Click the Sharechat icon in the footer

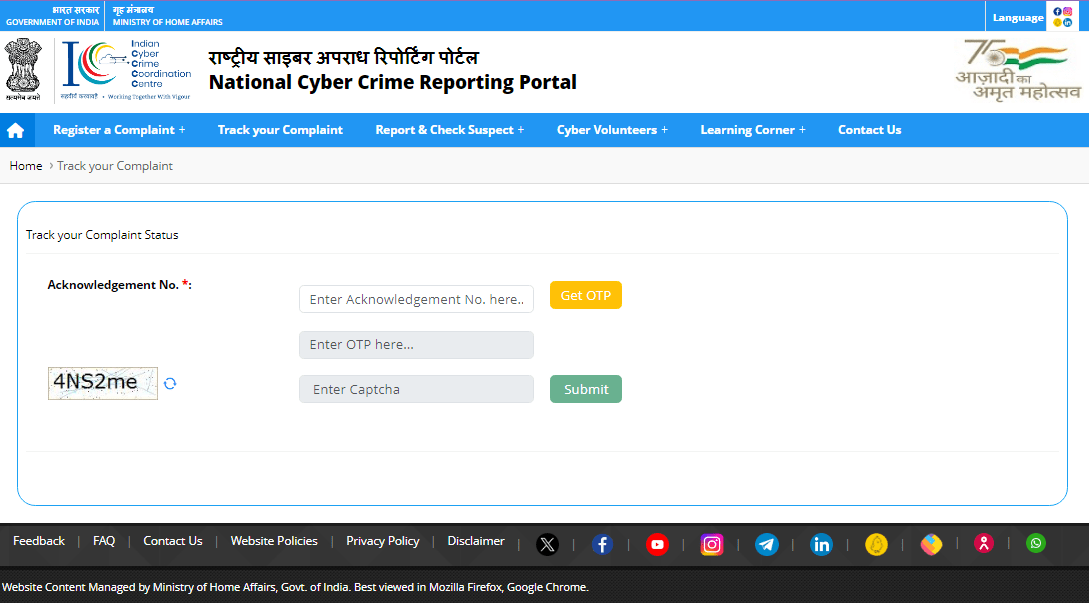pos(931,544)
